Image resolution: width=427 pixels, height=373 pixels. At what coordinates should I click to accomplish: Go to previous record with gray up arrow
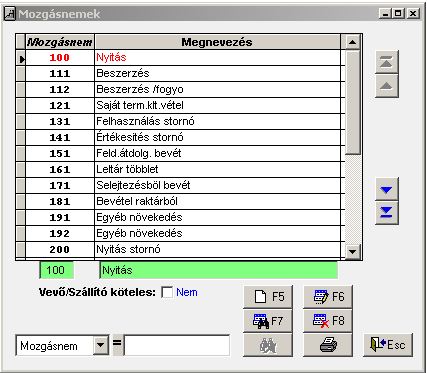tap(387, 86)
